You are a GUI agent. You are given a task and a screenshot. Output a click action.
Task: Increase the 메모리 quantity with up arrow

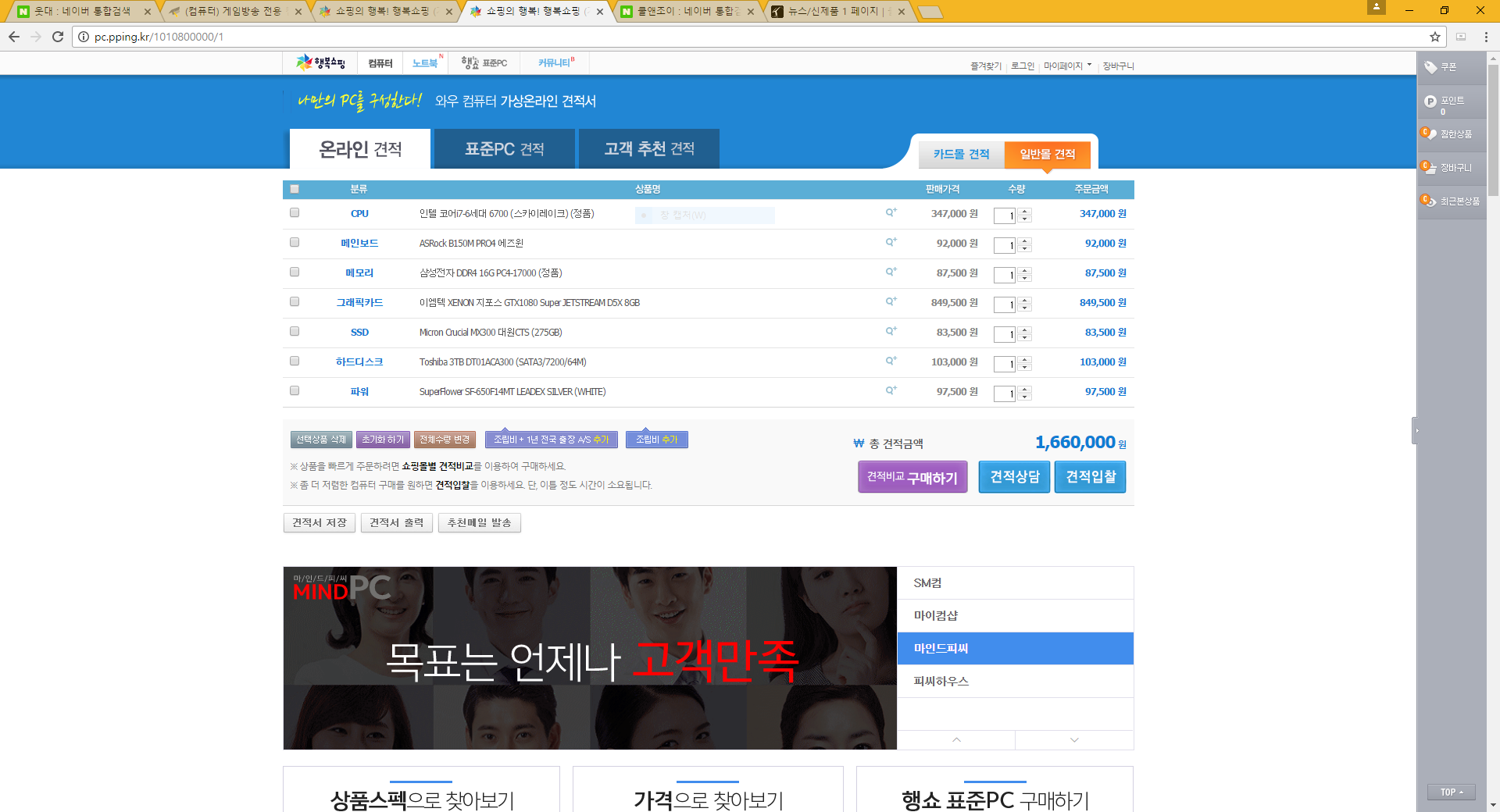(1025, 271)
